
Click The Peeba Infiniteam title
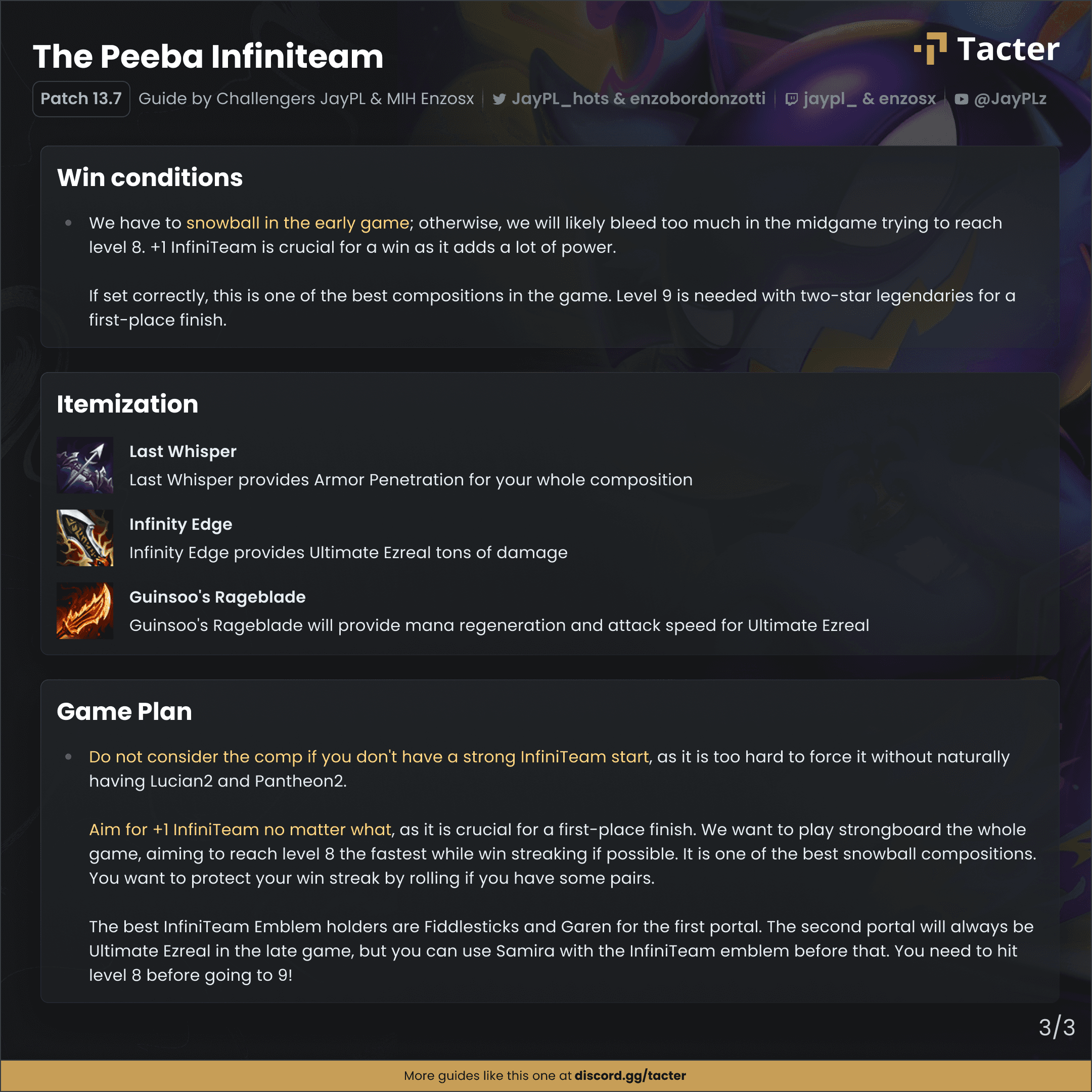tap(209, 57)
